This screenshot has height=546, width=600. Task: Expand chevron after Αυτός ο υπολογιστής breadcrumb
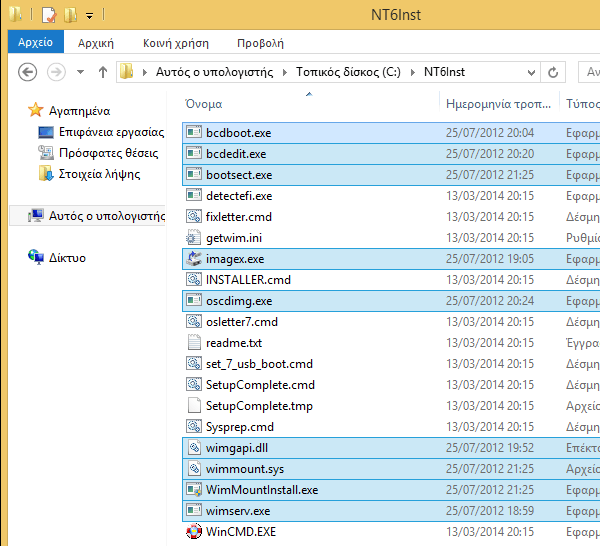pos(284,72)
